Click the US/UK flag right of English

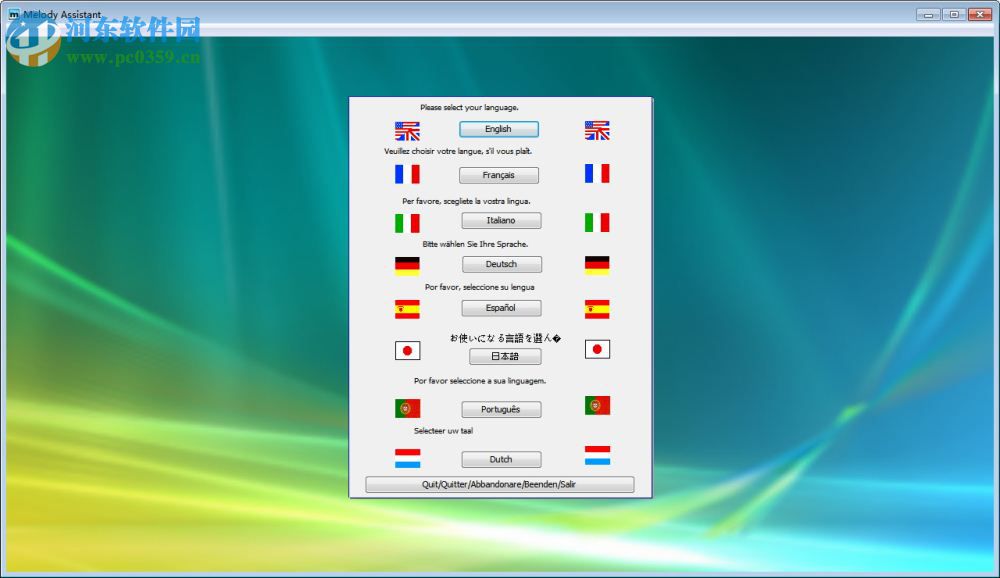[597, 131]
